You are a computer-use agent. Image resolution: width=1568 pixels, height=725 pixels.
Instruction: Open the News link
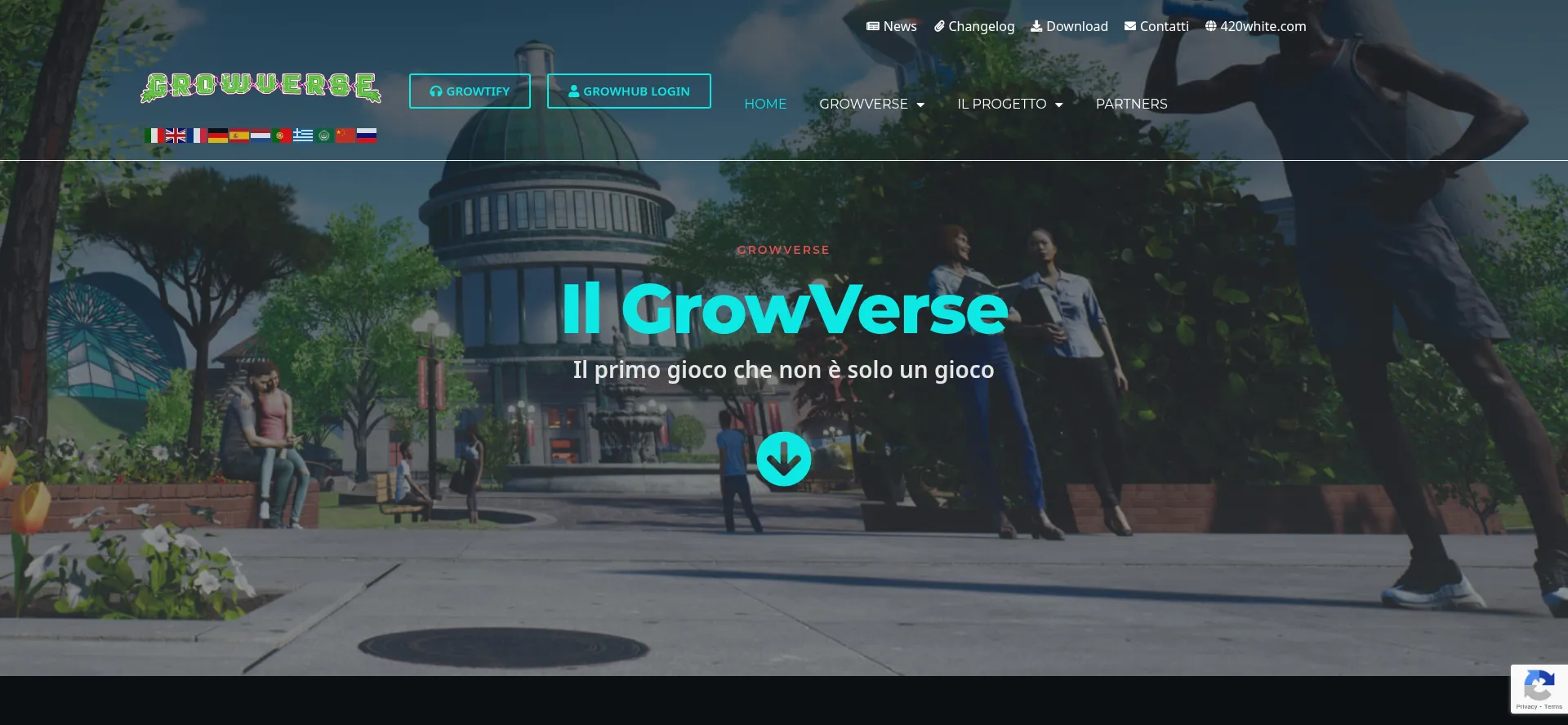(x=892, y=26)
